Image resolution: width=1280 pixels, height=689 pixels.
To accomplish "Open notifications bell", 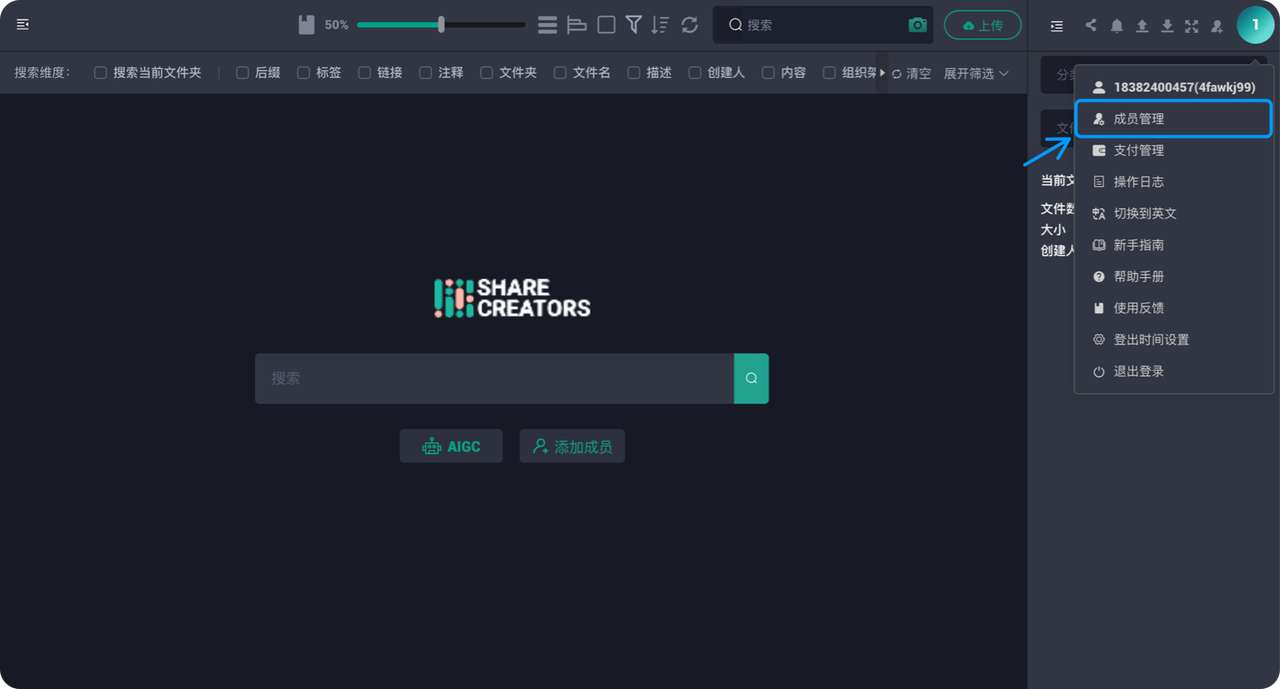I will tap(1117, 26).
